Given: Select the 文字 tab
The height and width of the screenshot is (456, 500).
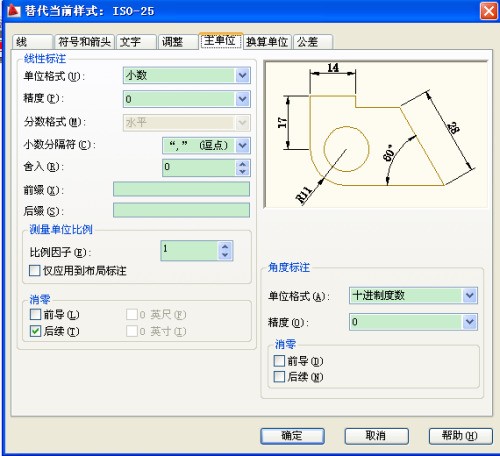Looking at the screenshot, I should pyautogui.click(x=136, y=42).
